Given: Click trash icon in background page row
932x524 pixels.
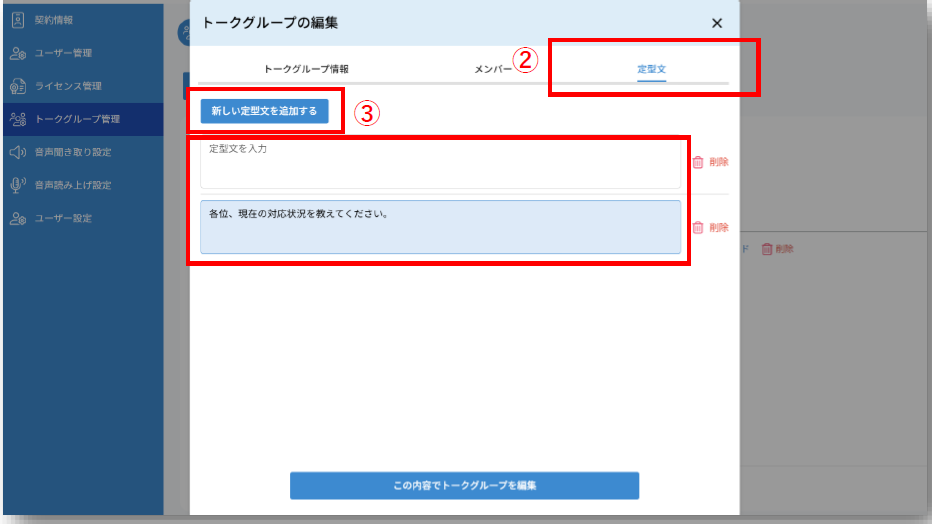Looking at the screenshot, I should point(767,249).
